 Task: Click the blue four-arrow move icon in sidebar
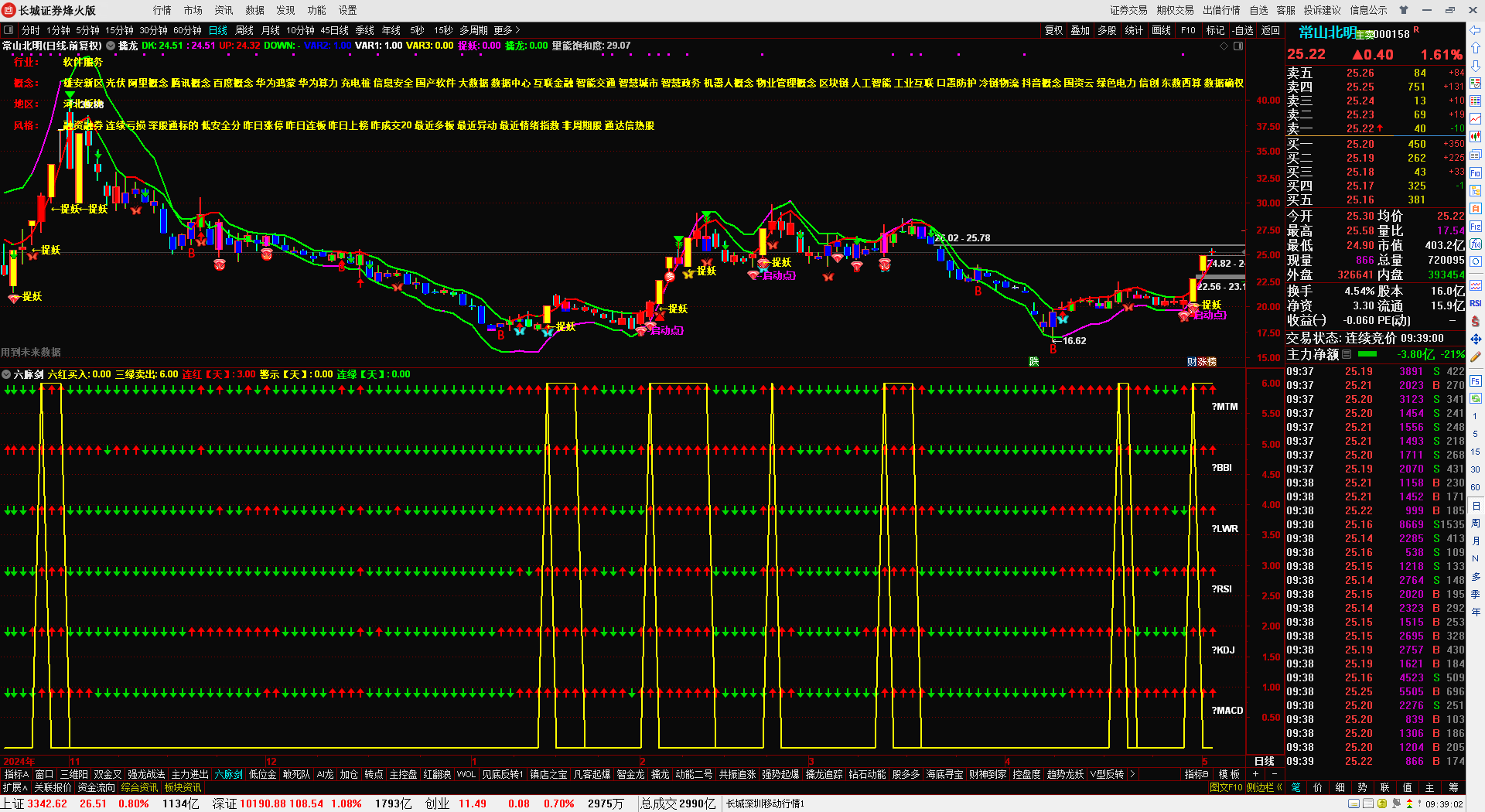(1476, 339)
